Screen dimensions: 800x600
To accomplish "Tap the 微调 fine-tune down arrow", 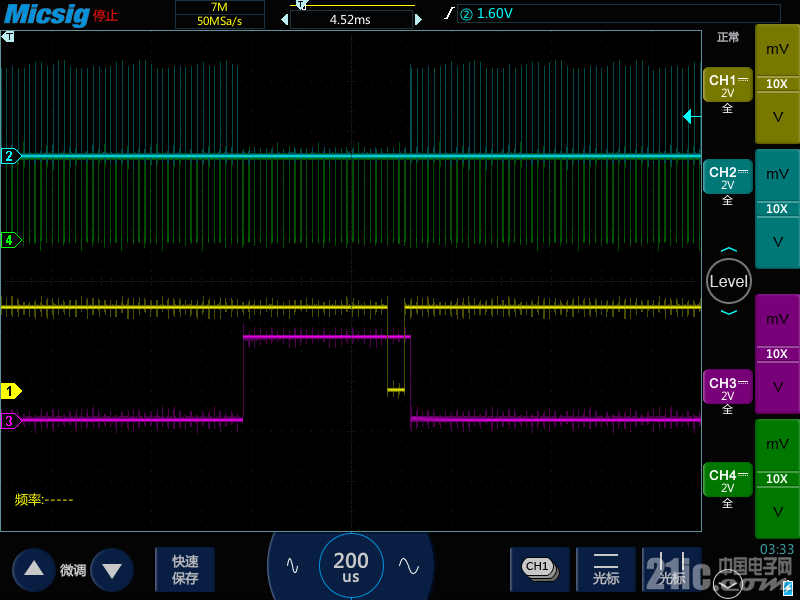I will click(x=112, y=569).
